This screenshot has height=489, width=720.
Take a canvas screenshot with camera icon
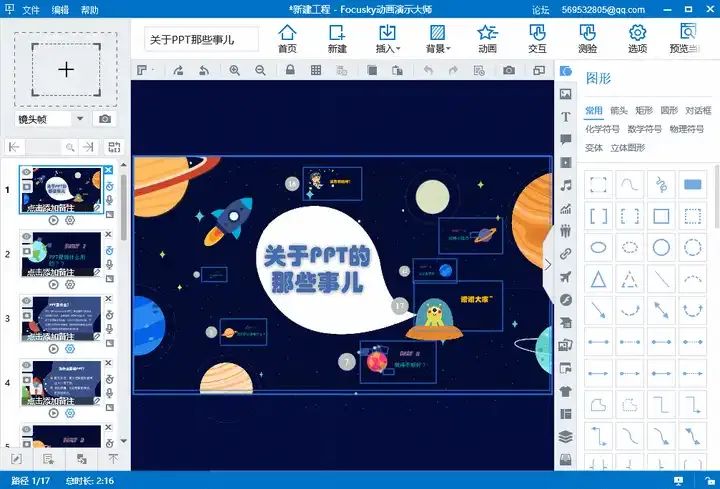(509, 70)
